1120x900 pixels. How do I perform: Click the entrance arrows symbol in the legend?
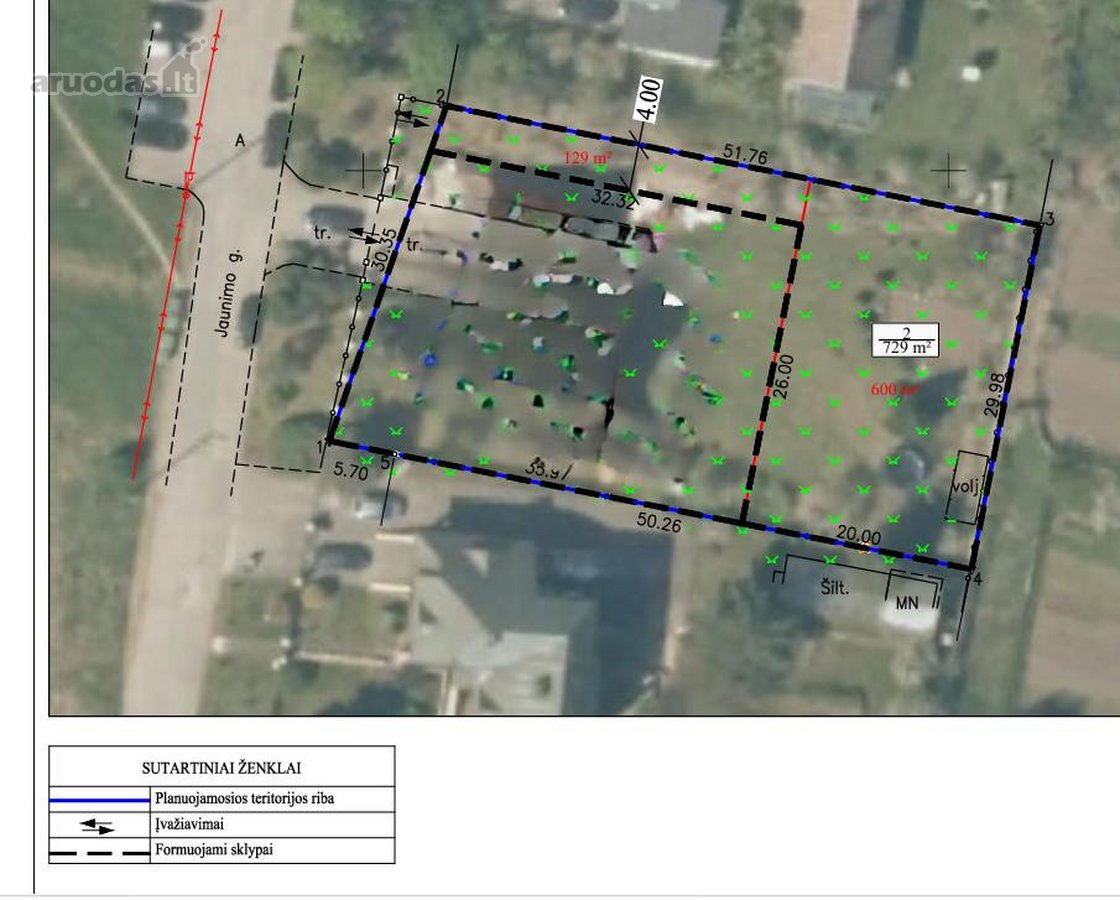point(97,826)
